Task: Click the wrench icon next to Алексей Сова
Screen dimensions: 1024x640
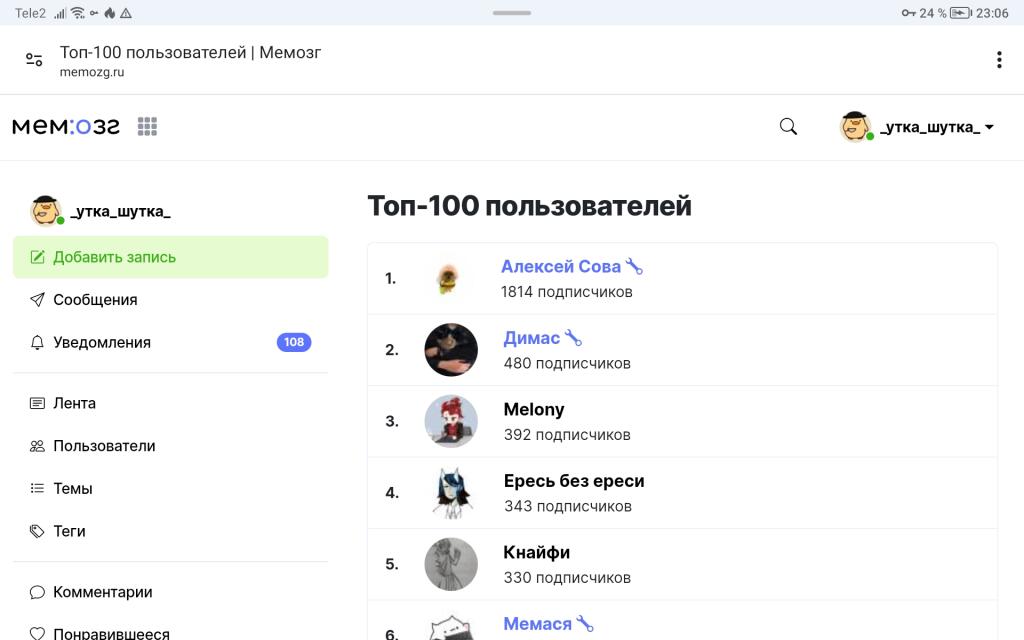Action: [x=634, y=266]
